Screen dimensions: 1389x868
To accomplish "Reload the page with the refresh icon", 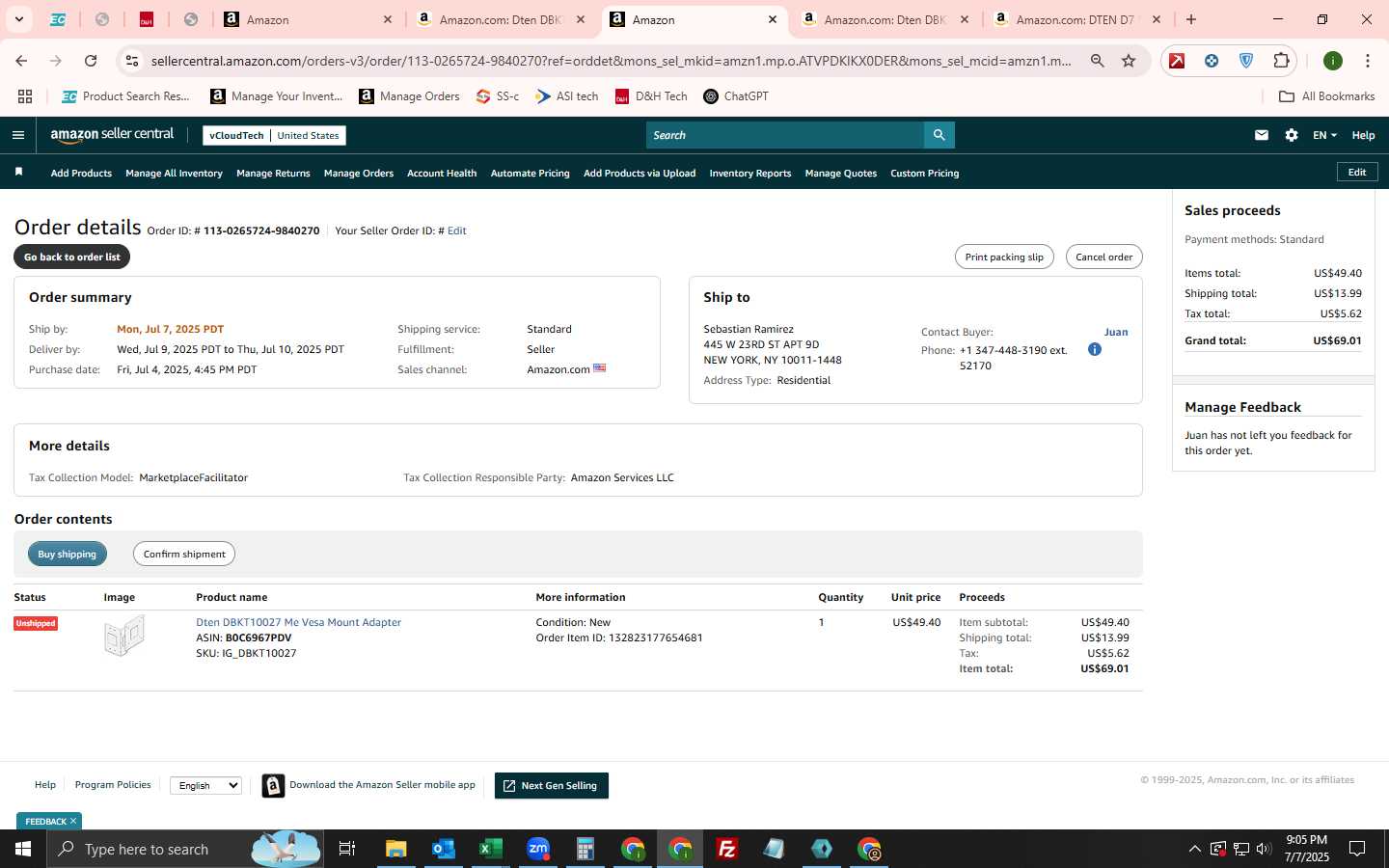I will click(x=91, y=61).
